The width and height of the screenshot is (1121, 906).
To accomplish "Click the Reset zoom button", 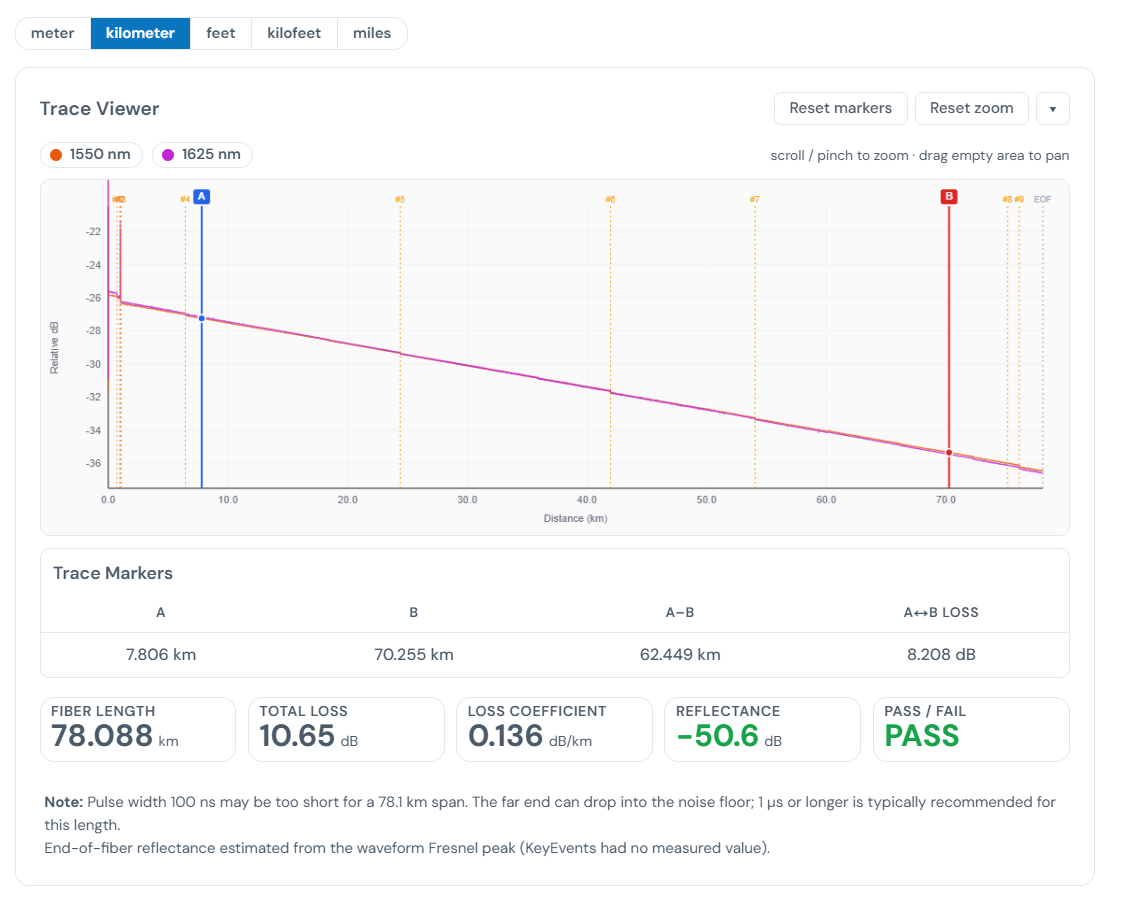I will click(971, 108).
